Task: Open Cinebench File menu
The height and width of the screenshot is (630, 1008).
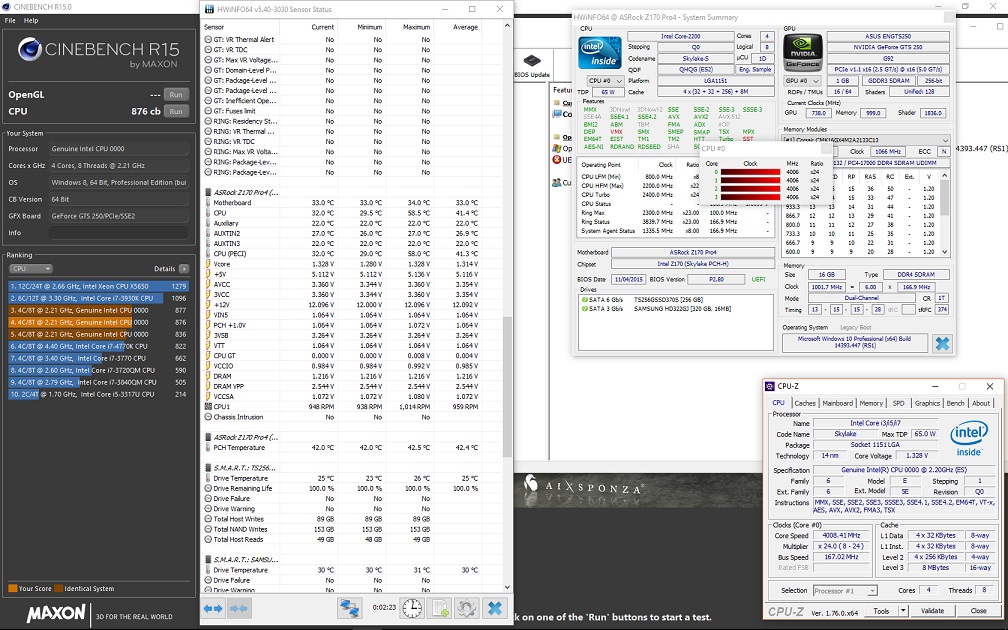Action: click(10, 21)
